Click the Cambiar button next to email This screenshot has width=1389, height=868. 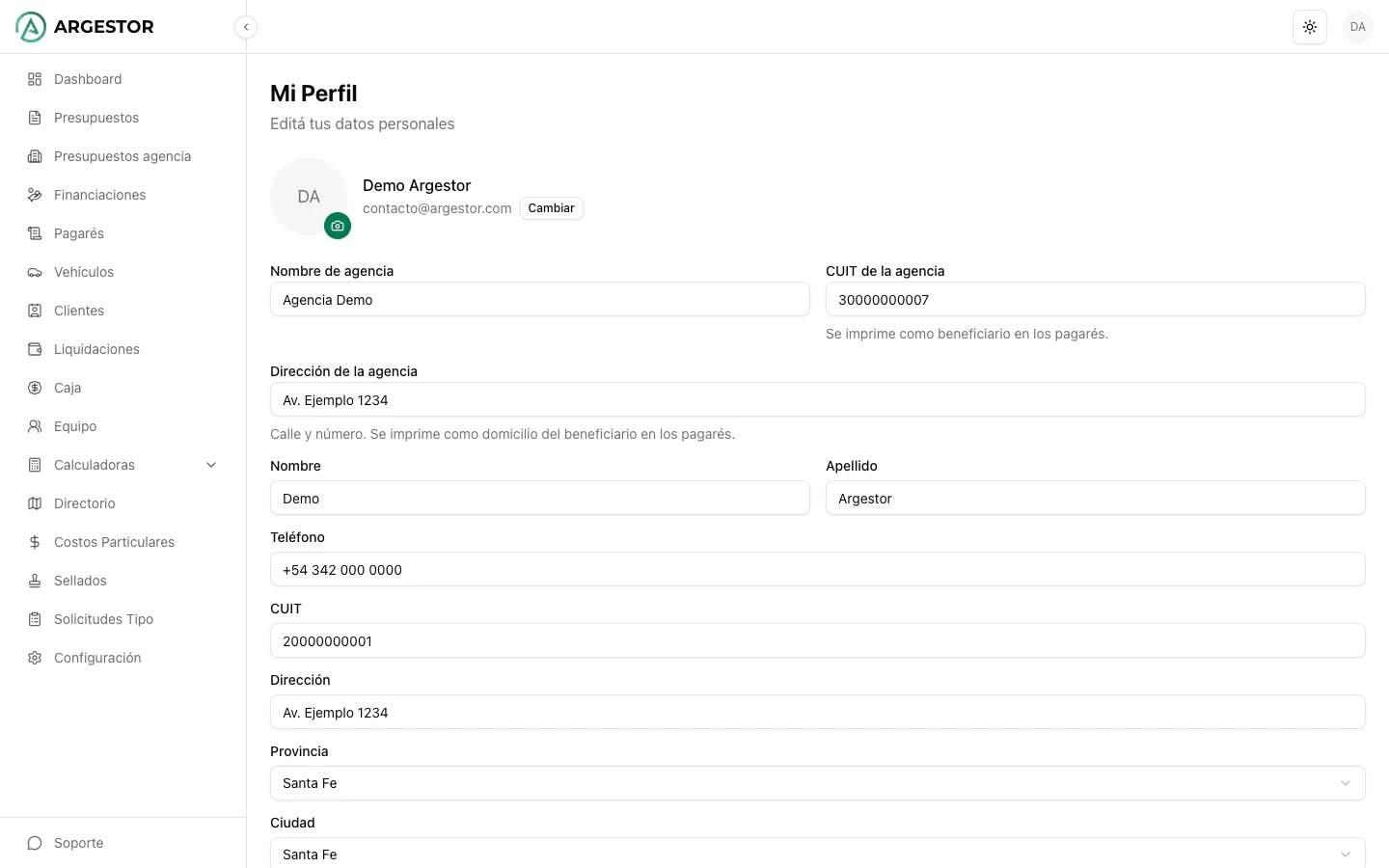[x=552, y=208]
